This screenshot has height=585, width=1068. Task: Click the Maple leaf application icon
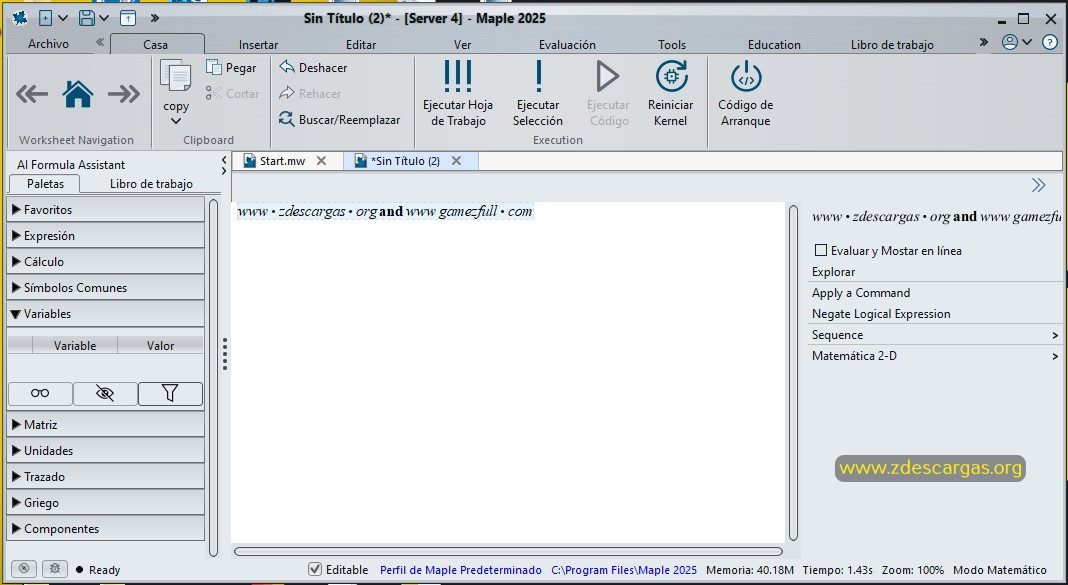click(20, 18)
